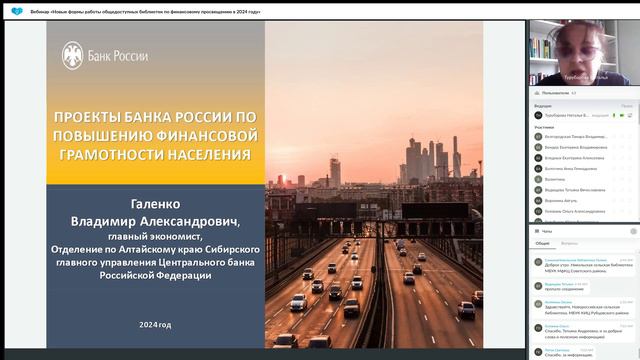
Task: Click the 'Спасибо за информацию' message
Action: 569,355
